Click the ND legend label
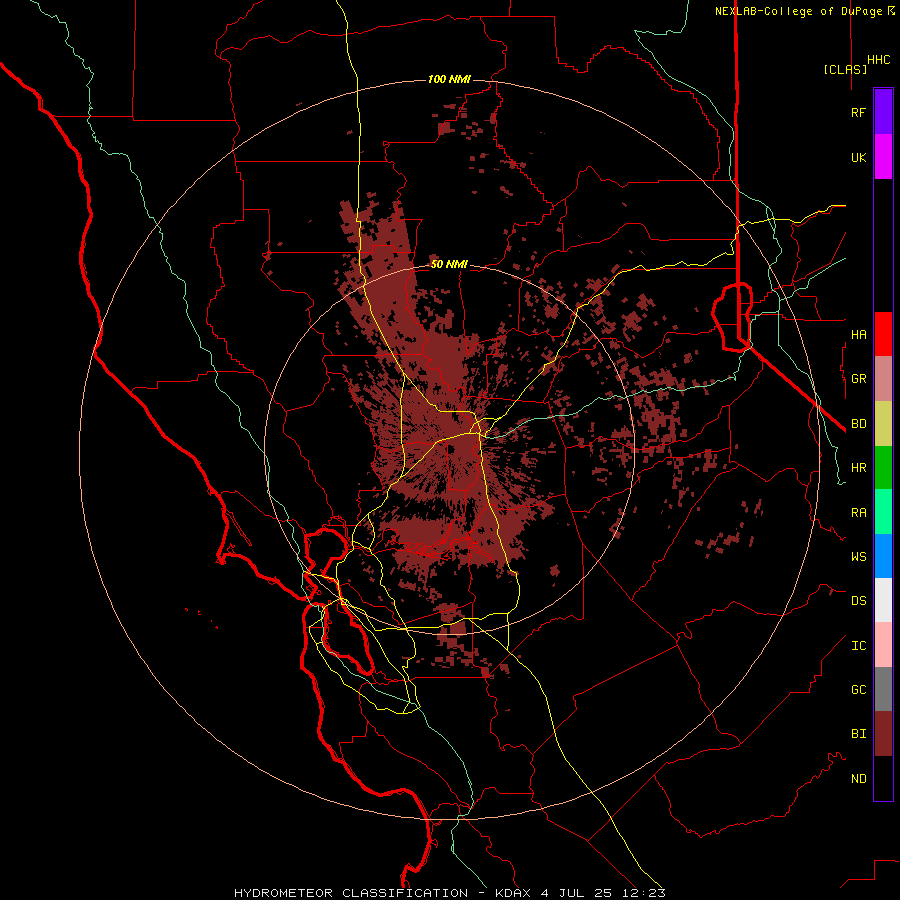900x900 pixels. tap(858, 778)
